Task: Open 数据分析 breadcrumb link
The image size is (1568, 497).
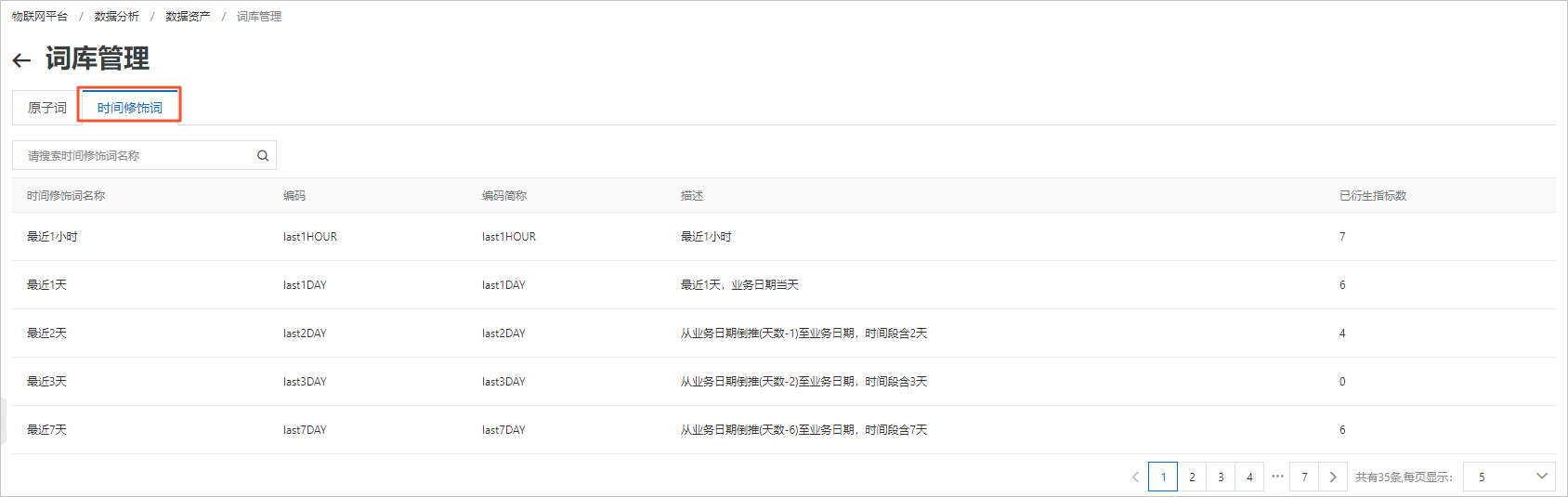Action: 117,17
